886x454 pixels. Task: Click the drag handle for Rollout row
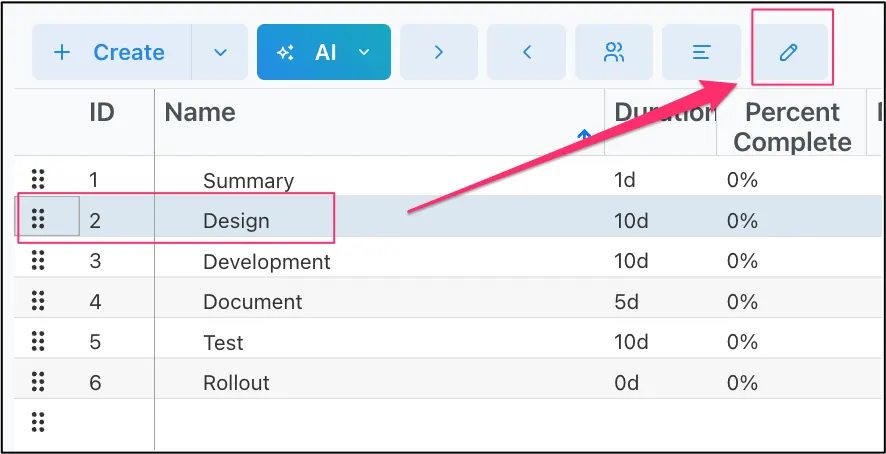[x=38, y=382]
